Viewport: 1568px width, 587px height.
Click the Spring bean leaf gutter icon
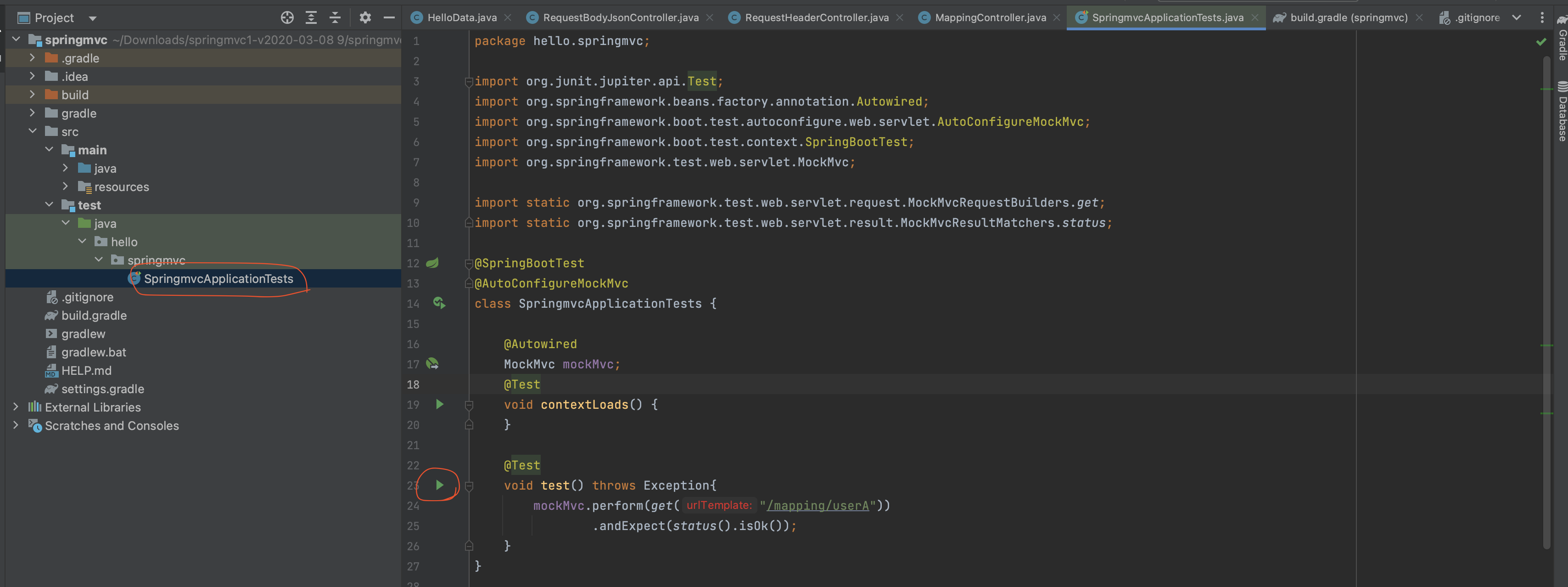click(x=432, y=263)
